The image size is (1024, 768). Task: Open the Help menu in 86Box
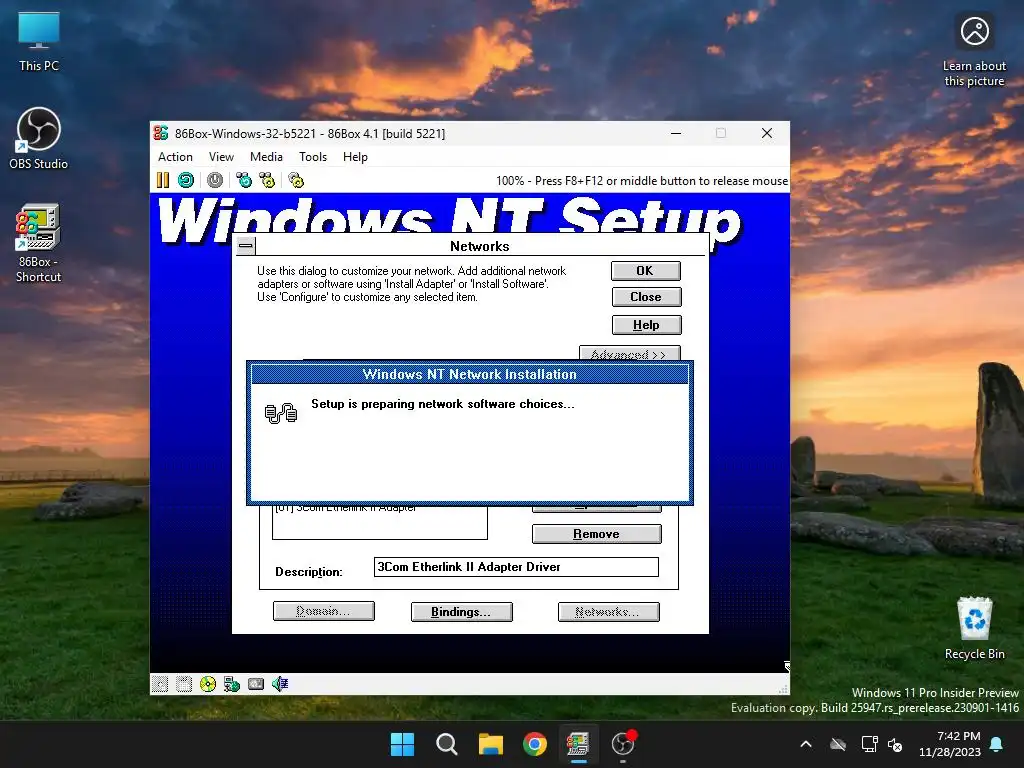(x=355, y=157)
